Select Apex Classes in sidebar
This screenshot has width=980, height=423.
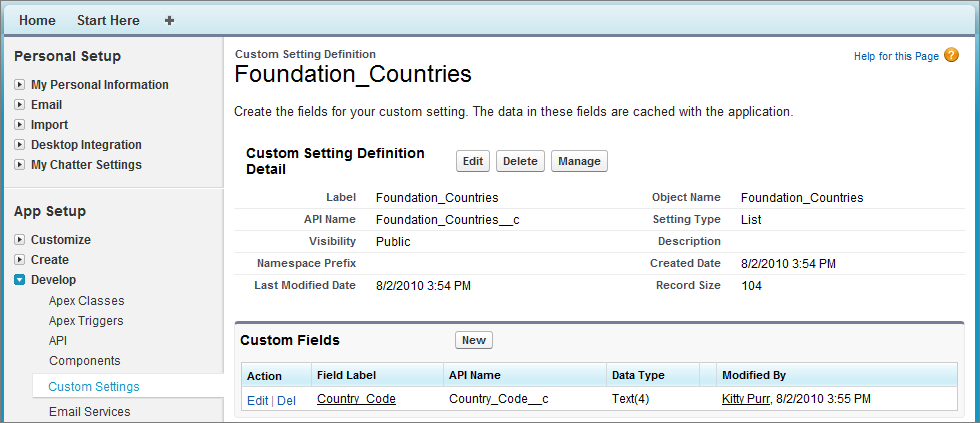tap(86, 300)
